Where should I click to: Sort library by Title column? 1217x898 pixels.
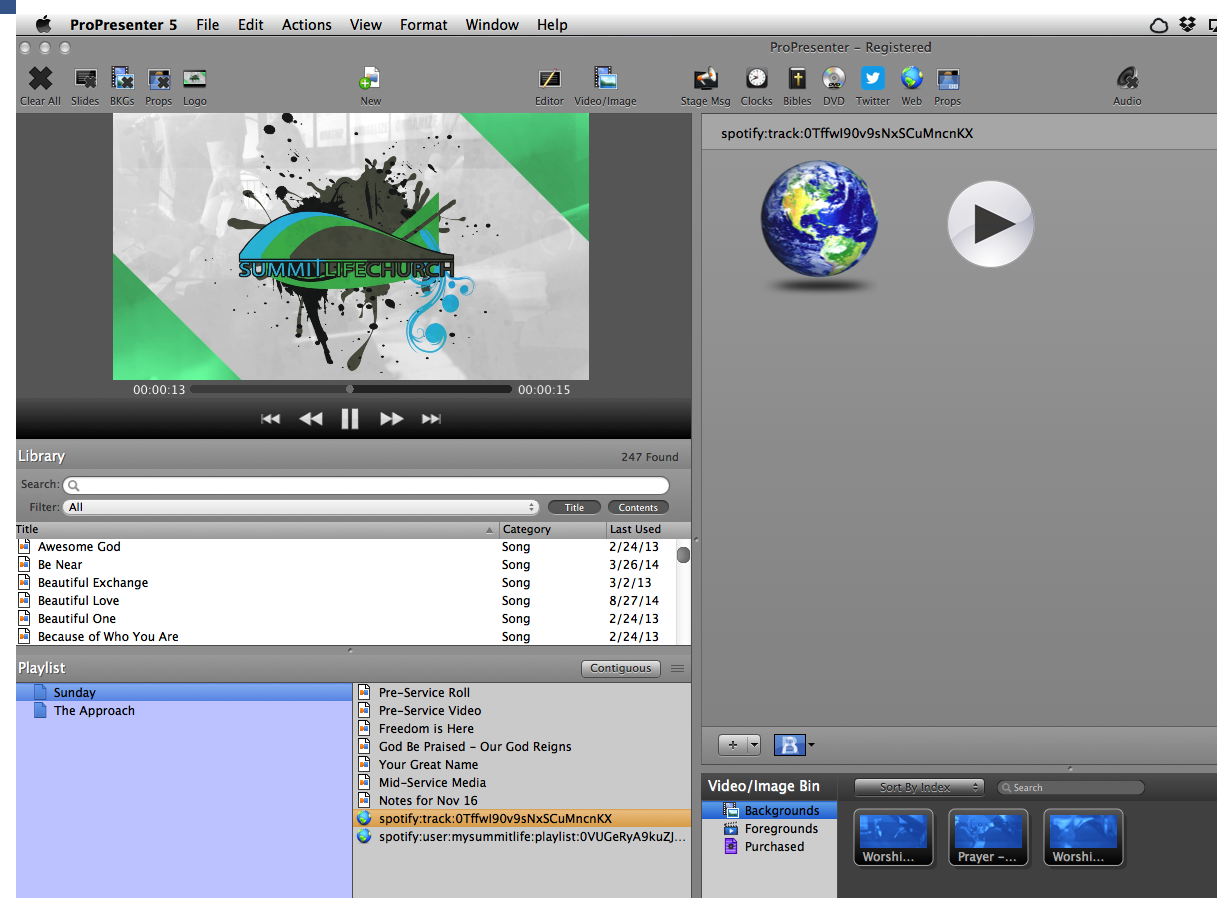coord(256,529)
